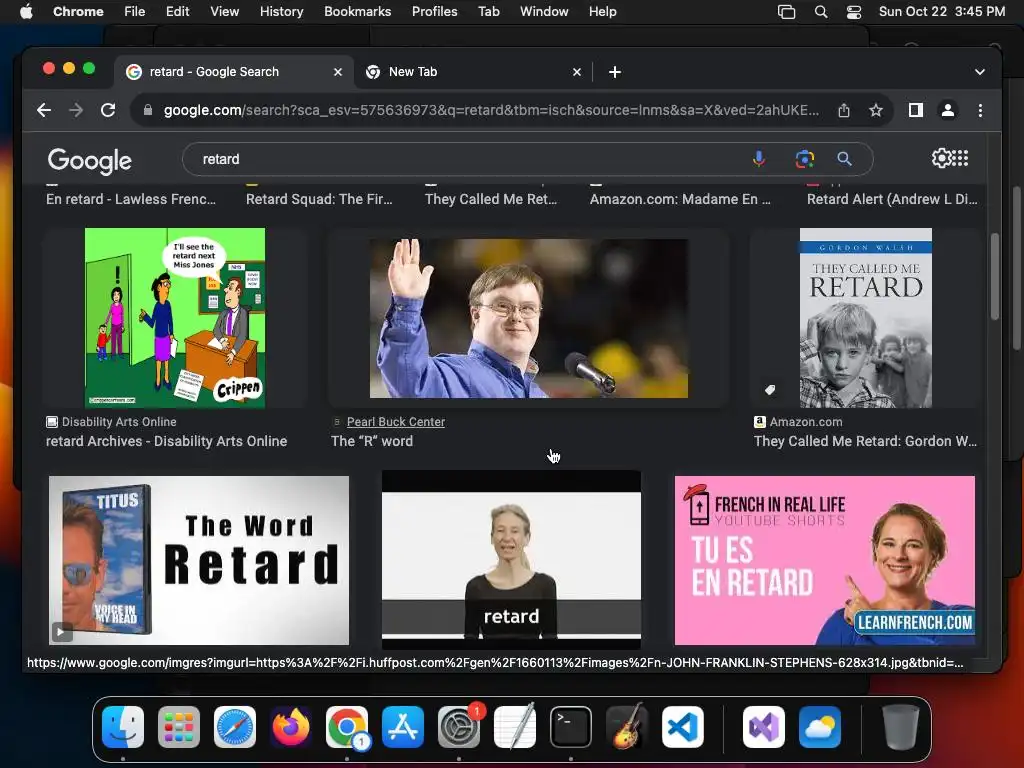Screen dimensions: 1024x768
Task: Start voice search with the microphone
Action: point(759,159)
